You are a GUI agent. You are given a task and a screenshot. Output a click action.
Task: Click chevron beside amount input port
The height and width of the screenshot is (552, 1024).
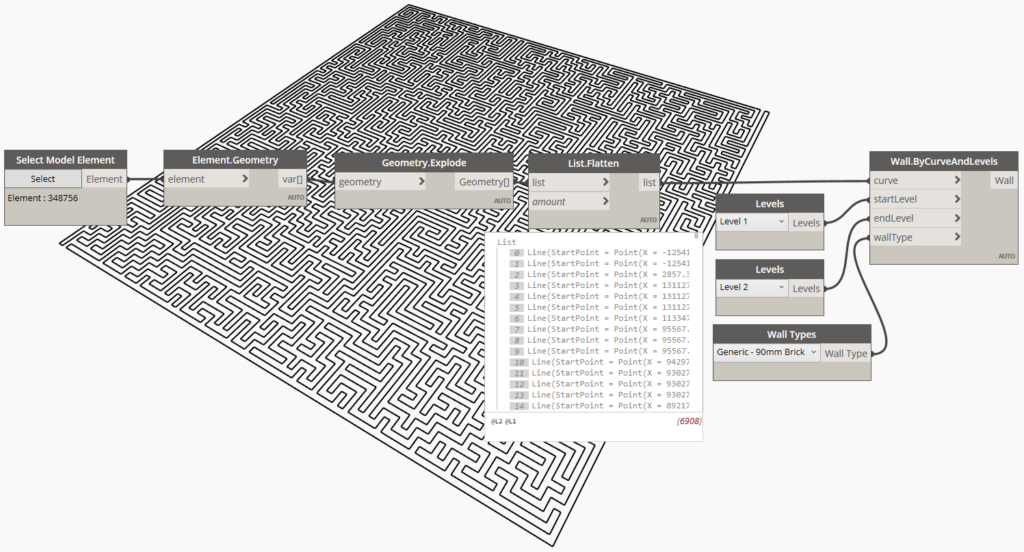(x=605, y=201)
